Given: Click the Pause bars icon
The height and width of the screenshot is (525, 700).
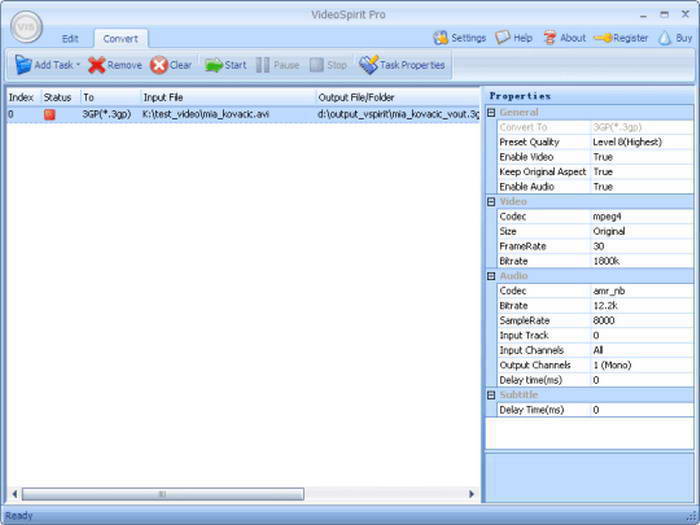Looking at the screenshot, I should pyautogui.click(x=262, y=65).
